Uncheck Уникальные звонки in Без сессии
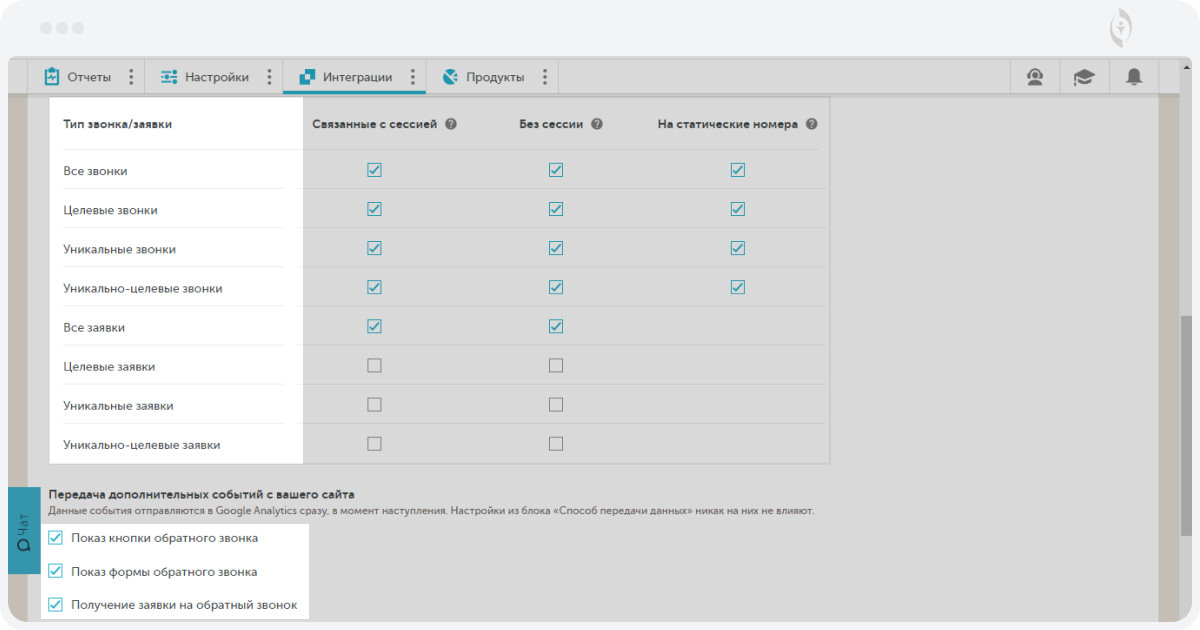The image size is (1200, 630). tap(556, 248)
